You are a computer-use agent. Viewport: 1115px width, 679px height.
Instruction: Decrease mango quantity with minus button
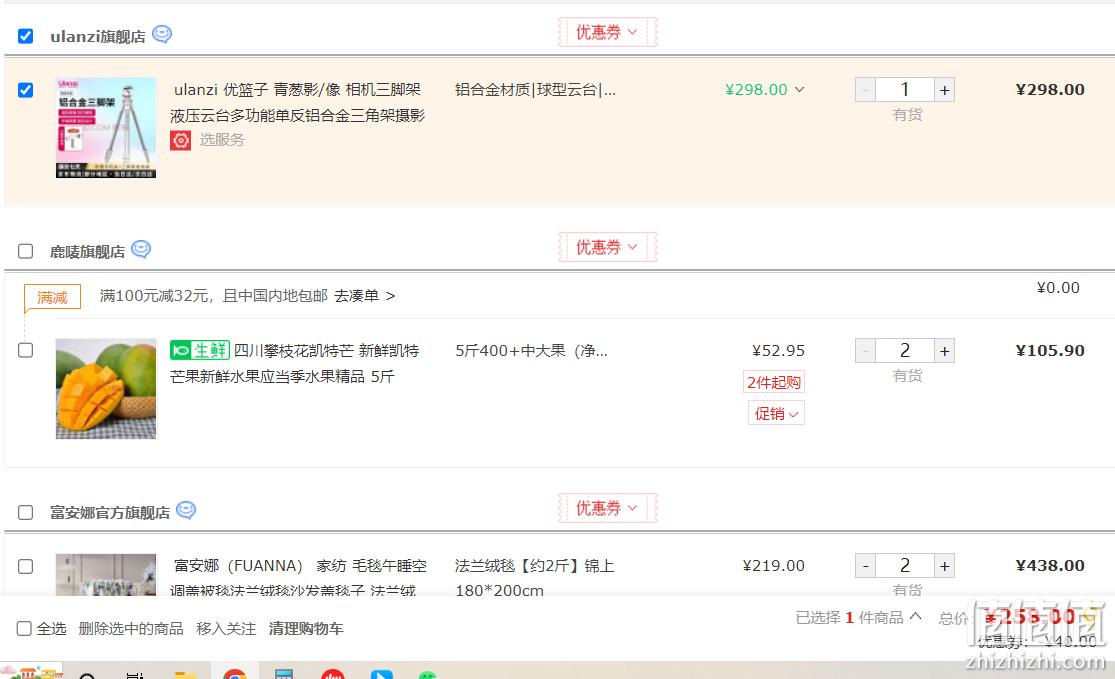[x=865, y=351]
